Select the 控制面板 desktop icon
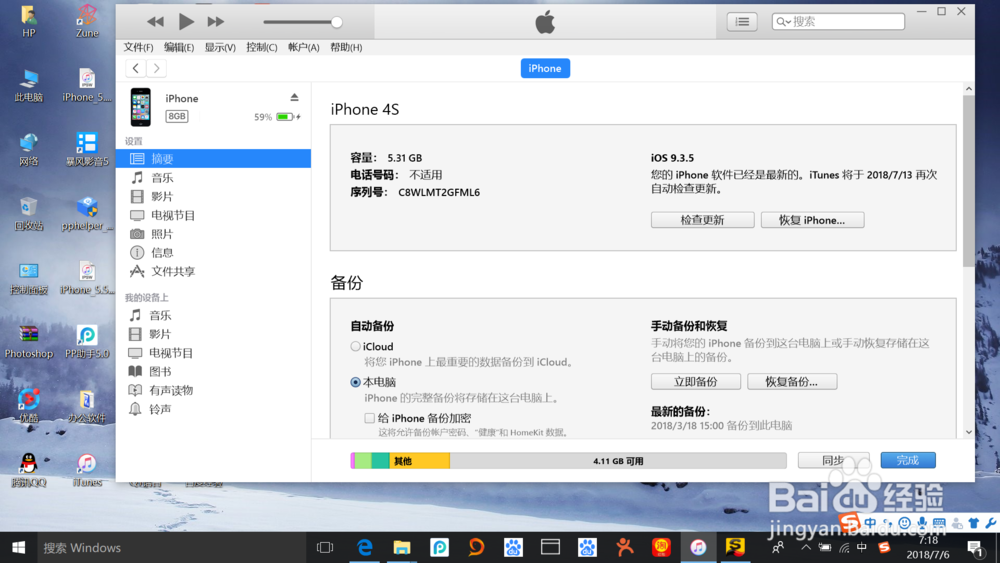Screen dimensions: 1000x563 tap(29, 279)
